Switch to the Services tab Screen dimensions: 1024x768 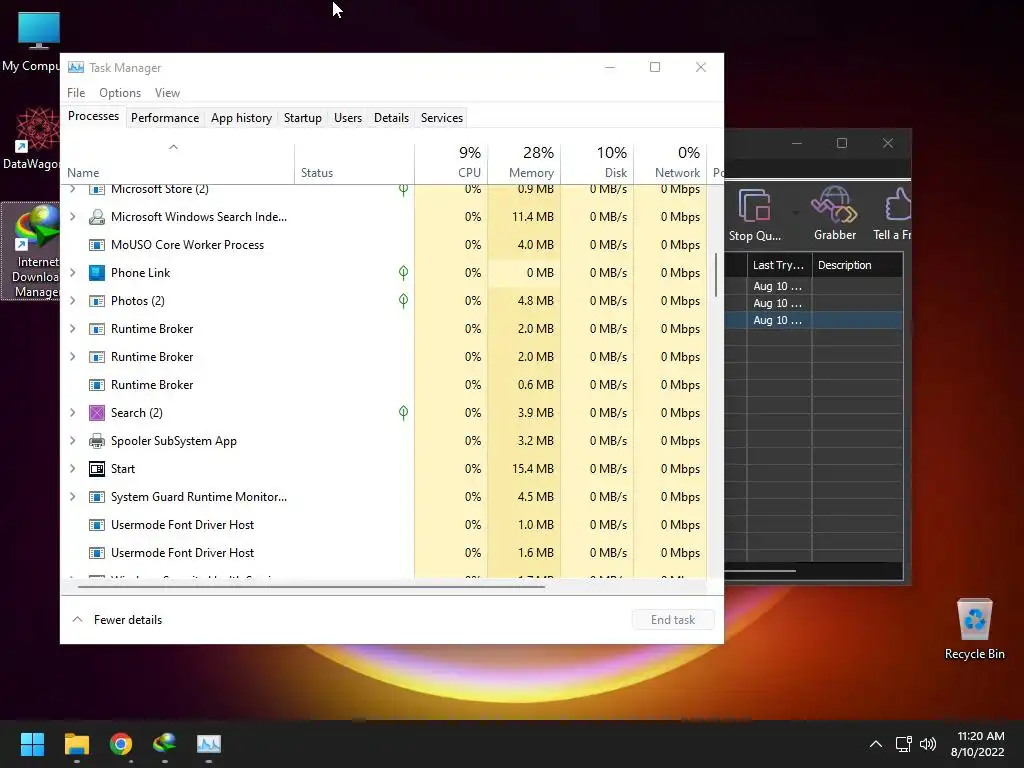click(441, 118)
